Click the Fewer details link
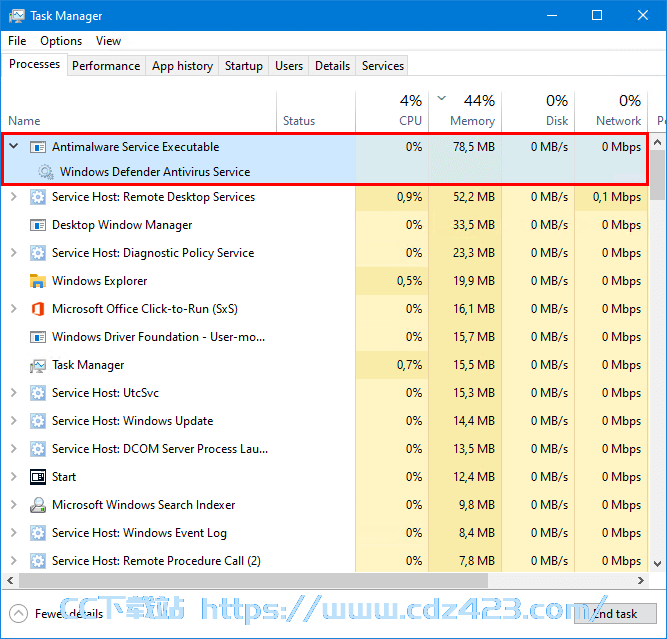 click(x=69, y=614)
